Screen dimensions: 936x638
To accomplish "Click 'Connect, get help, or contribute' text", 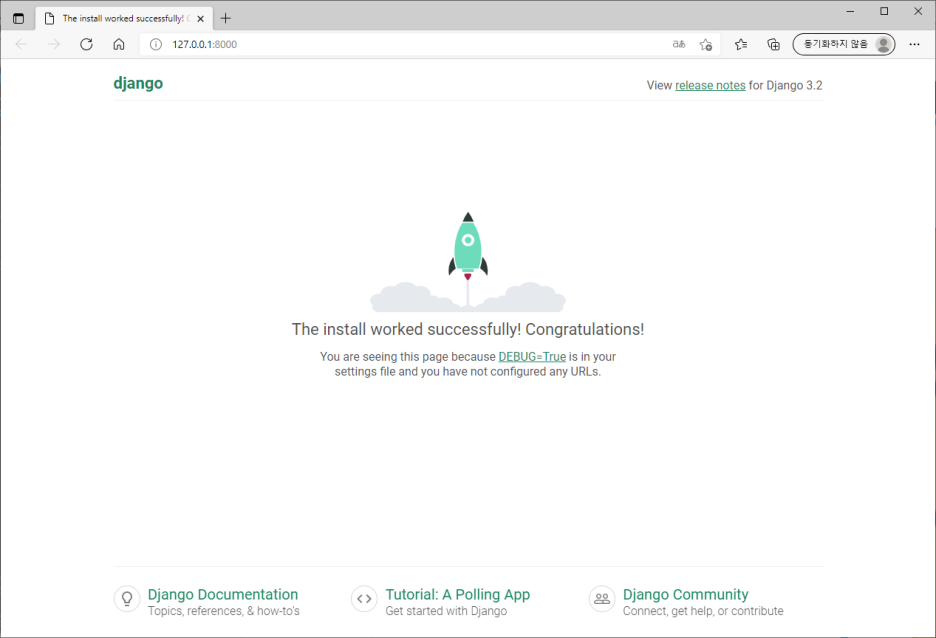I will pyautogui.click(x=703, y=611).
